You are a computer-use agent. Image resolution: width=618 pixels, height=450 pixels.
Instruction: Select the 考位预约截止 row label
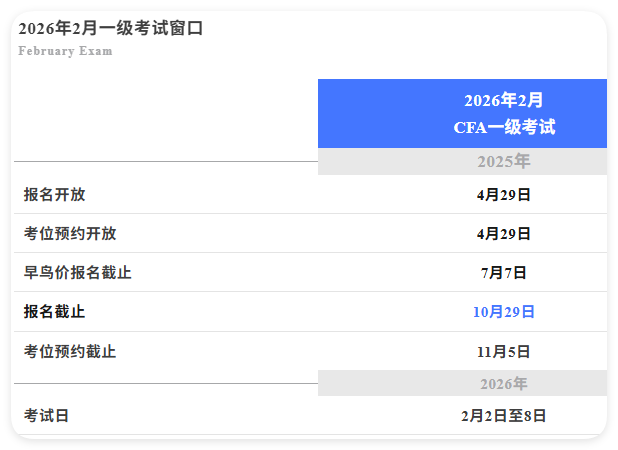click(x=70, y=352)
